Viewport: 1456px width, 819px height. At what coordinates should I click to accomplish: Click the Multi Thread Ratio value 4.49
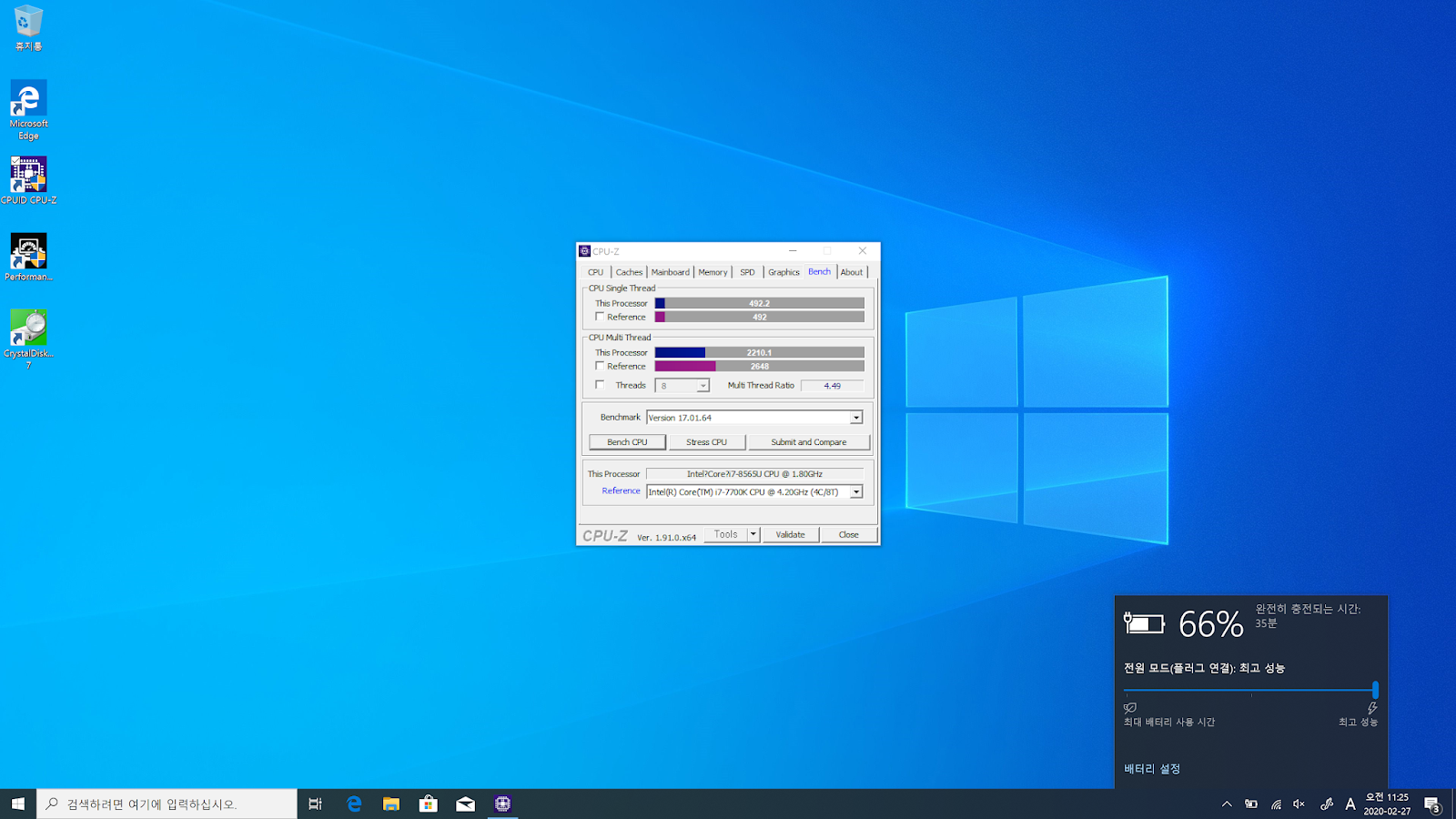click(833, 386)
